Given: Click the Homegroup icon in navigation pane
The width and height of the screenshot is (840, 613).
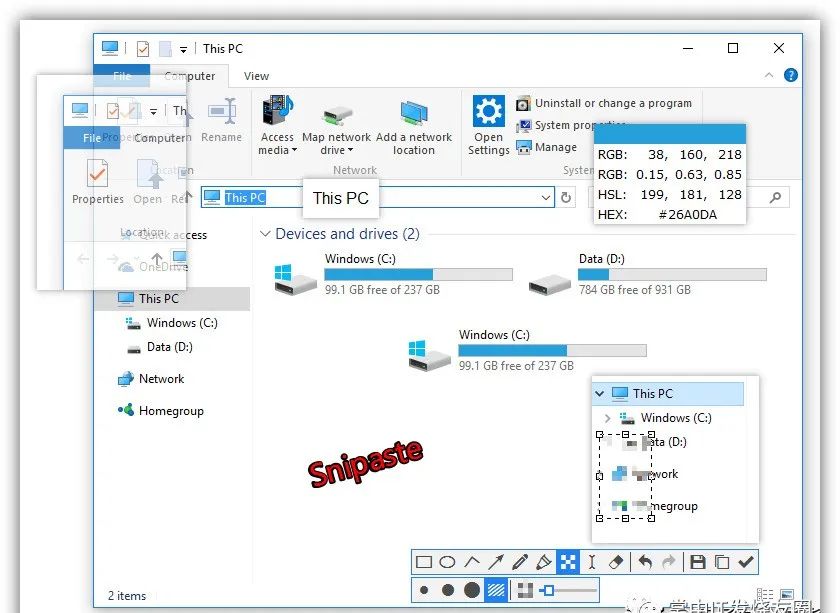Looking at the screenshot, I should pyautogui.click(x=126, y=410).
